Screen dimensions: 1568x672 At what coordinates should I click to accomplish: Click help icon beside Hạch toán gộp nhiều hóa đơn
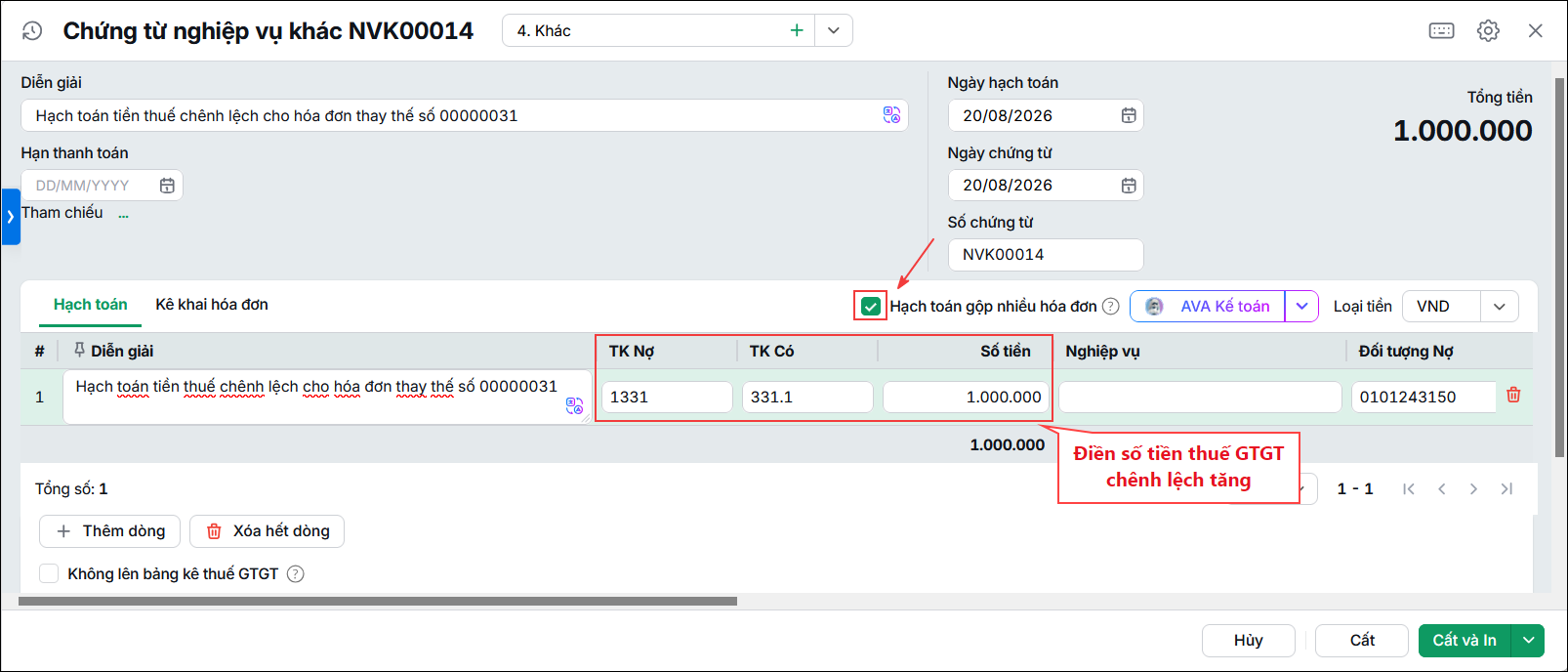[1111, 307]
